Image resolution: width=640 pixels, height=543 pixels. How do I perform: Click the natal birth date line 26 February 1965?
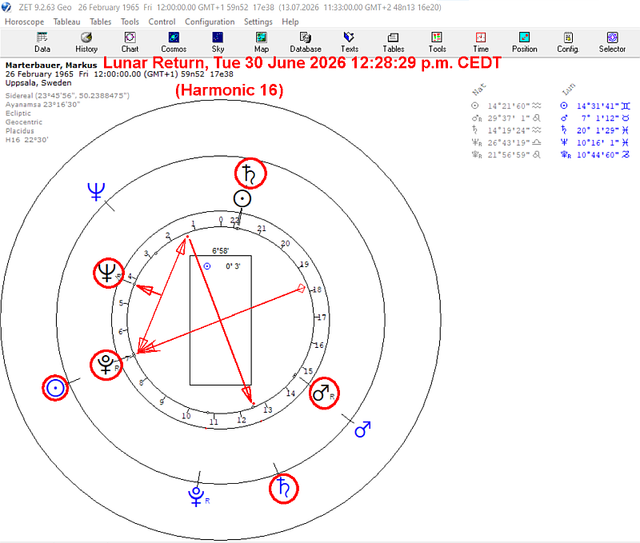point(119,74)
